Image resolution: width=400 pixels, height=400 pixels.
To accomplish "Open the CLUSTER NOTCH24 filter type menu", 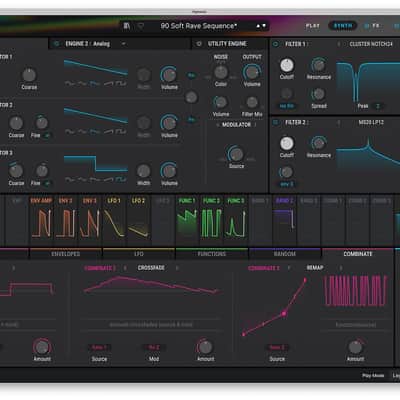I will pos(371,44).
